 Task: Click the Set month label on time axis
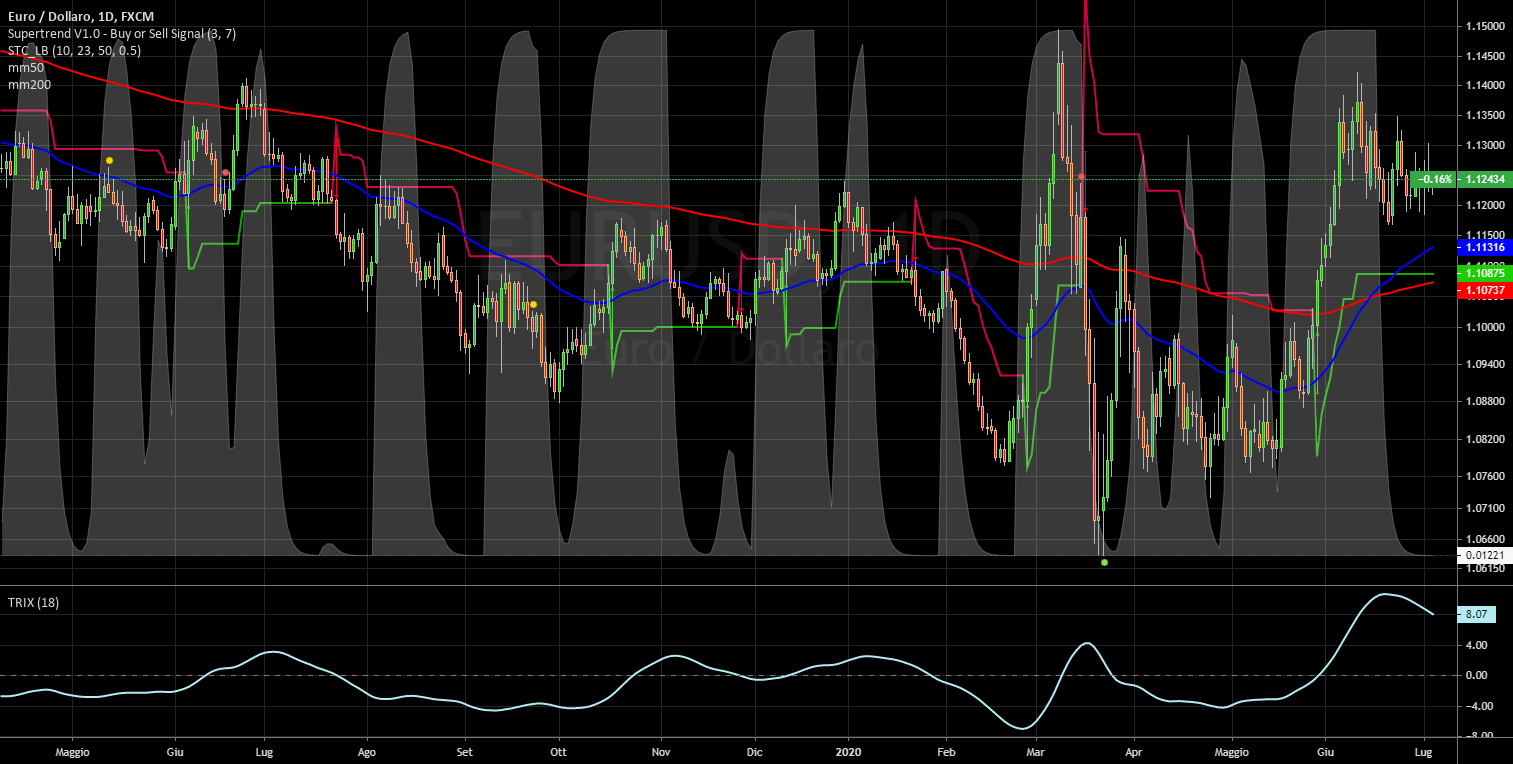(464, 750)
